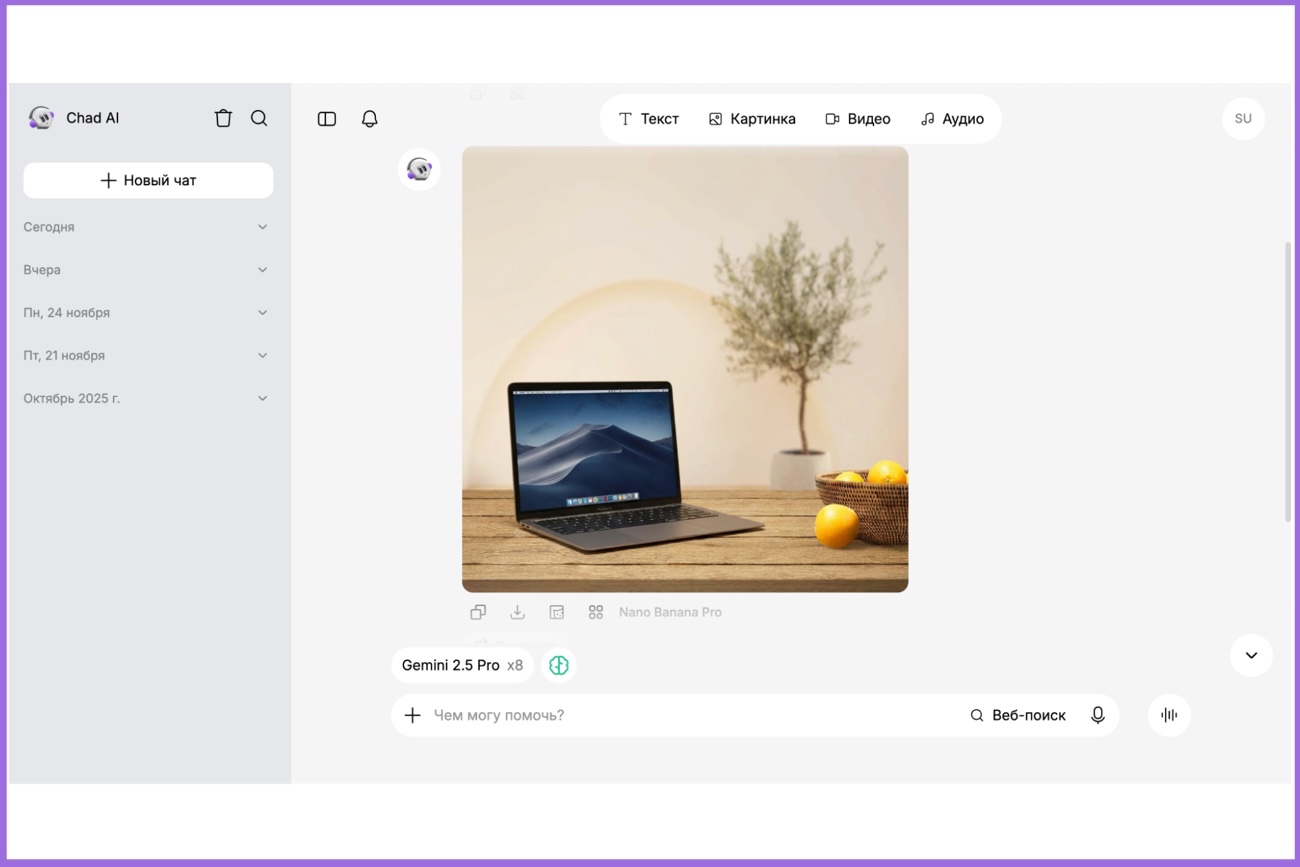Download the generated laptop image
The image size is (1300, 867).
[x=517, y=612]
